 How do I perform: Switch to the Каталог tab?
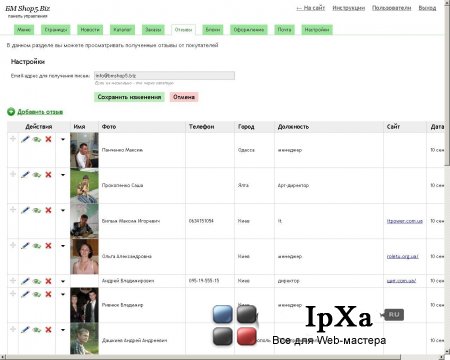[122, 30]
